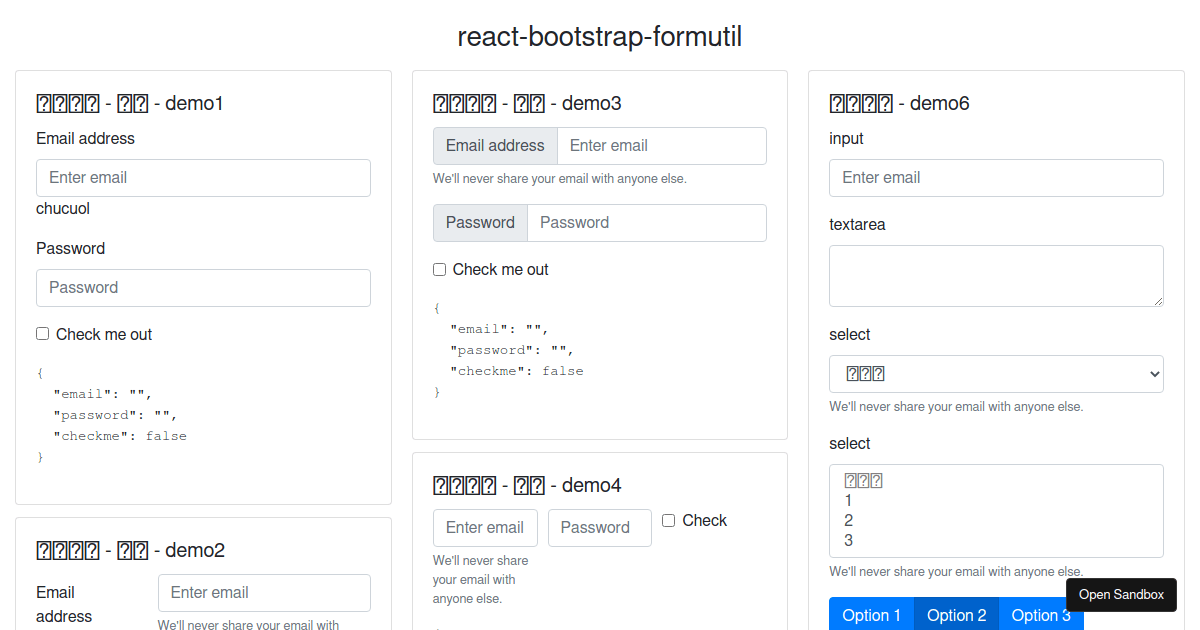Focus the email input in demo2
The height and width of the screenshot is (630, 1200).
[x=264, y=592]
